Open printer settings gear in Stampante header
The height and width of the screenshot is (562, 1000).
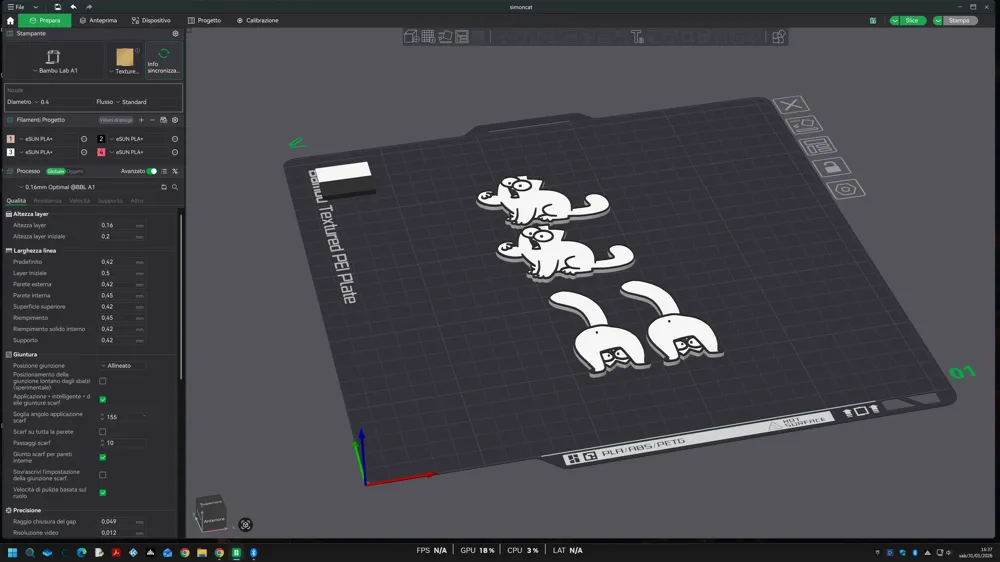pyautogui.click(x=175, y=33)
